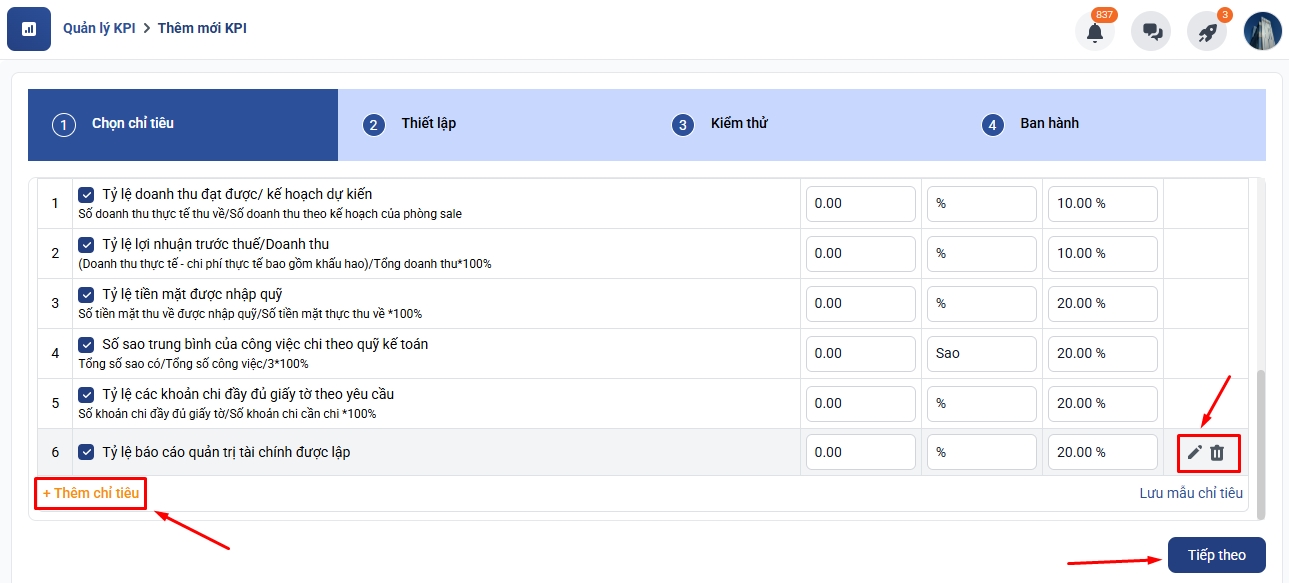
Task: Open the user profile avatar
Action: (1262, 31)
